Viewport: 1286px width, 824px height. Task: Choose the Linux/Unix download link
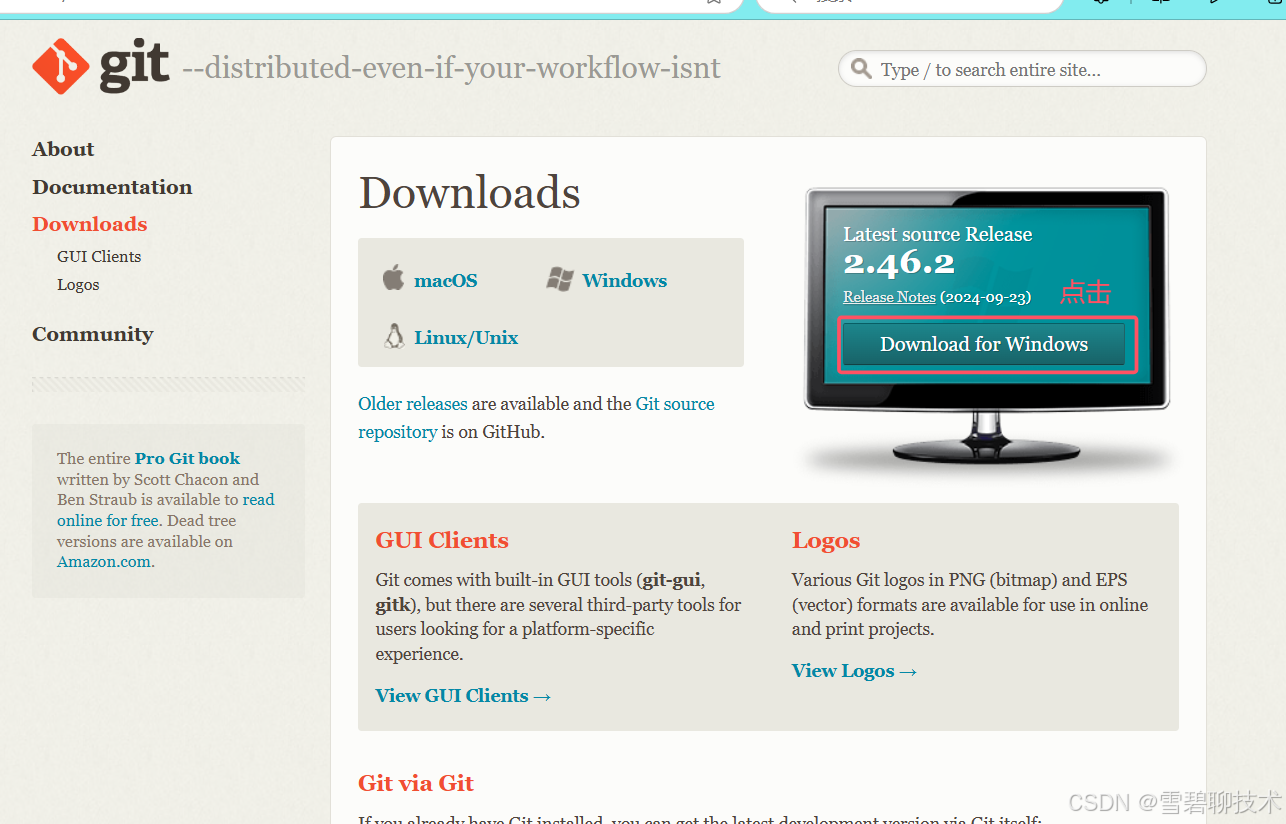(x=466, y=338)
